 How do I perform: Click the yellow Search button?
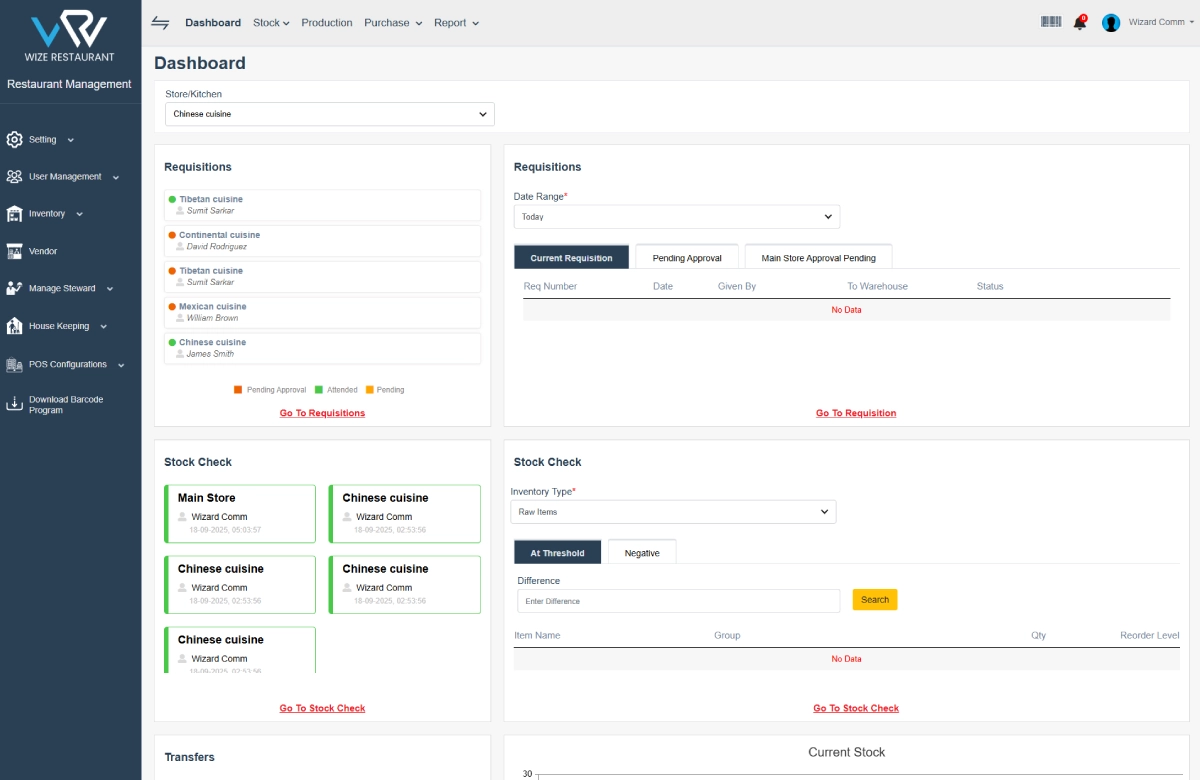[875, 600]
